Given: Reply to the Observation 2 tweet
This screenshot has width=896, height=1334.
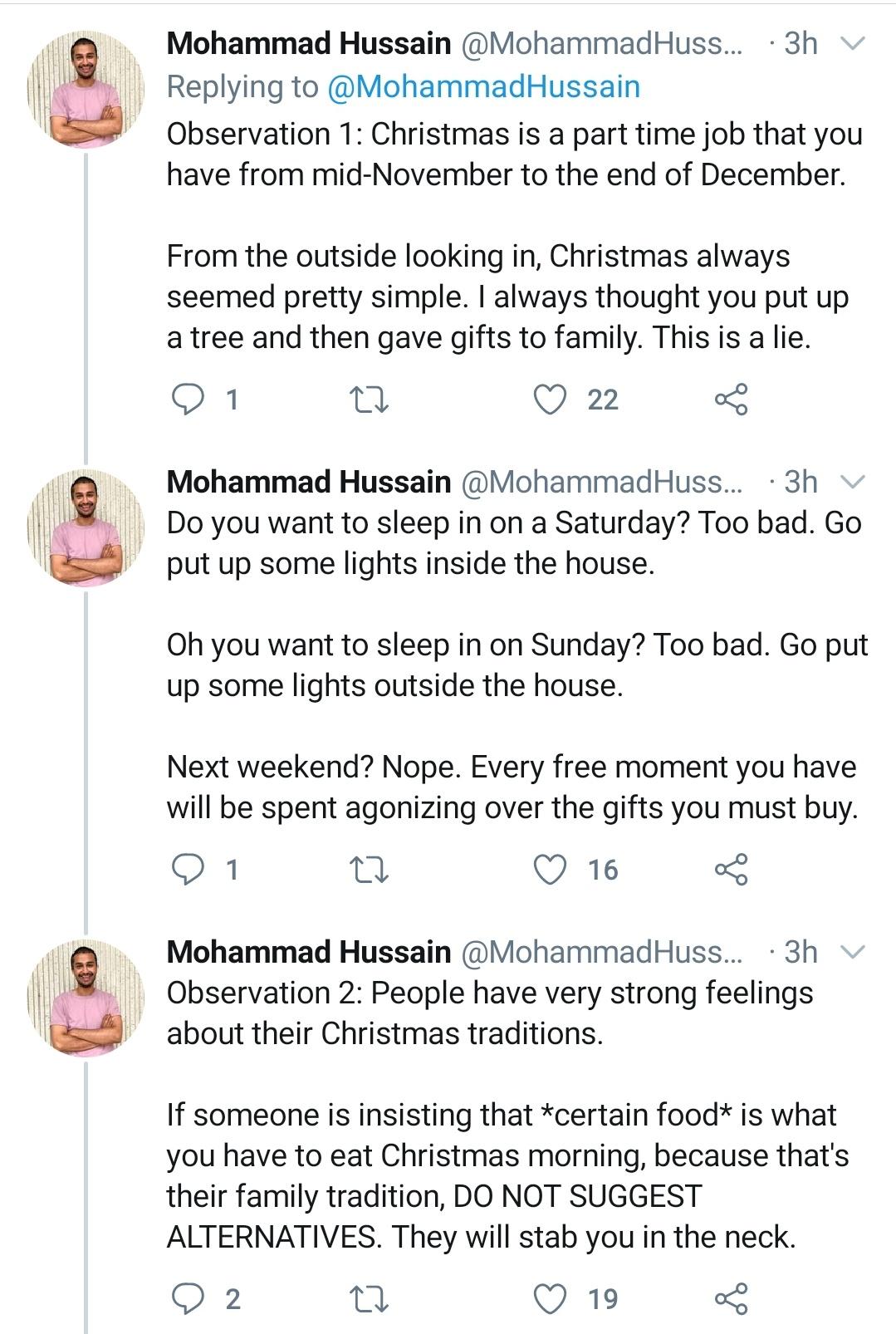Looking at the screenshot, I should (x=188, y=1298).
